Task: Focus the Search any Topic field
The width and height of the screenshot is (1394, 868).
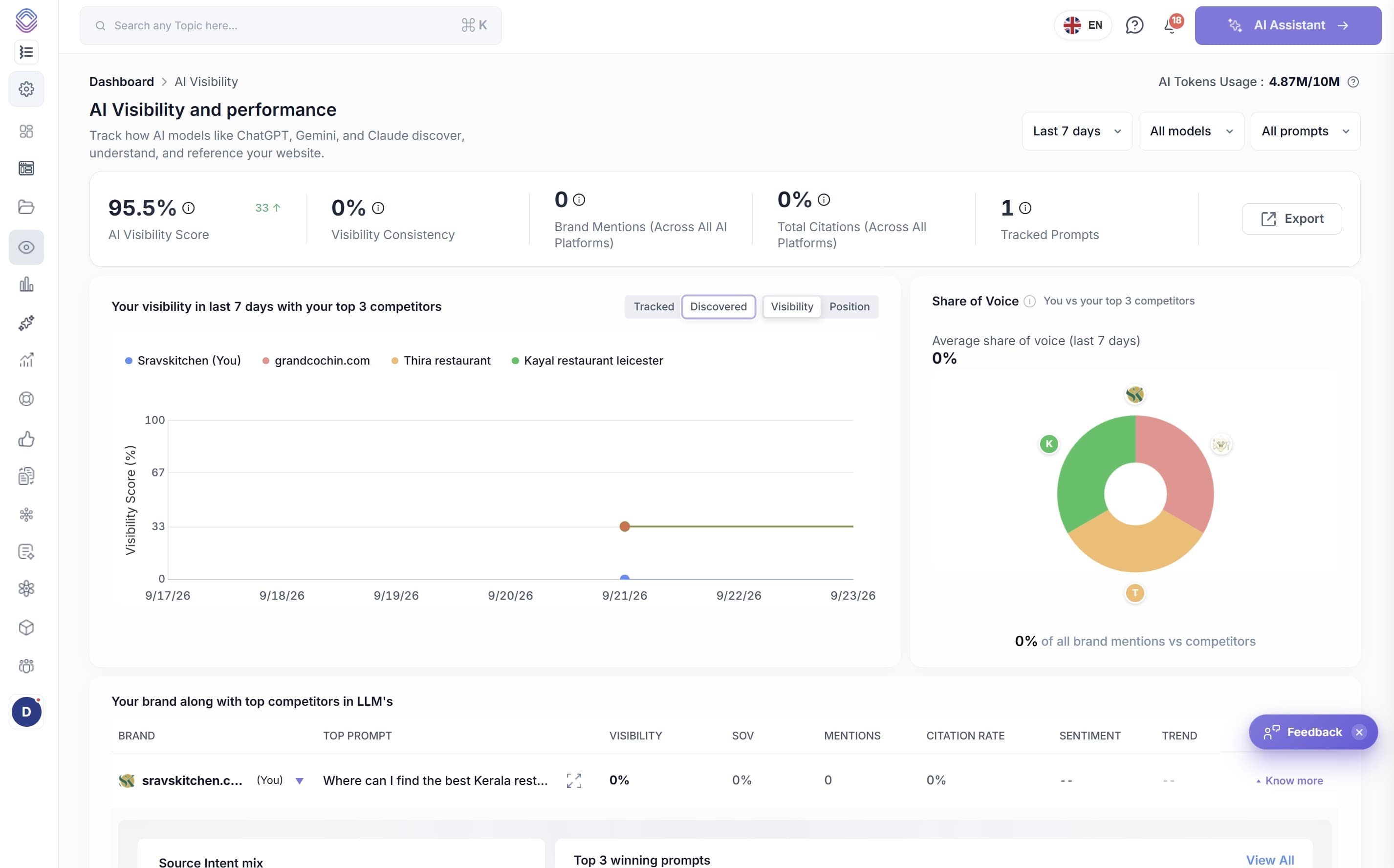Action: (290, 25)
